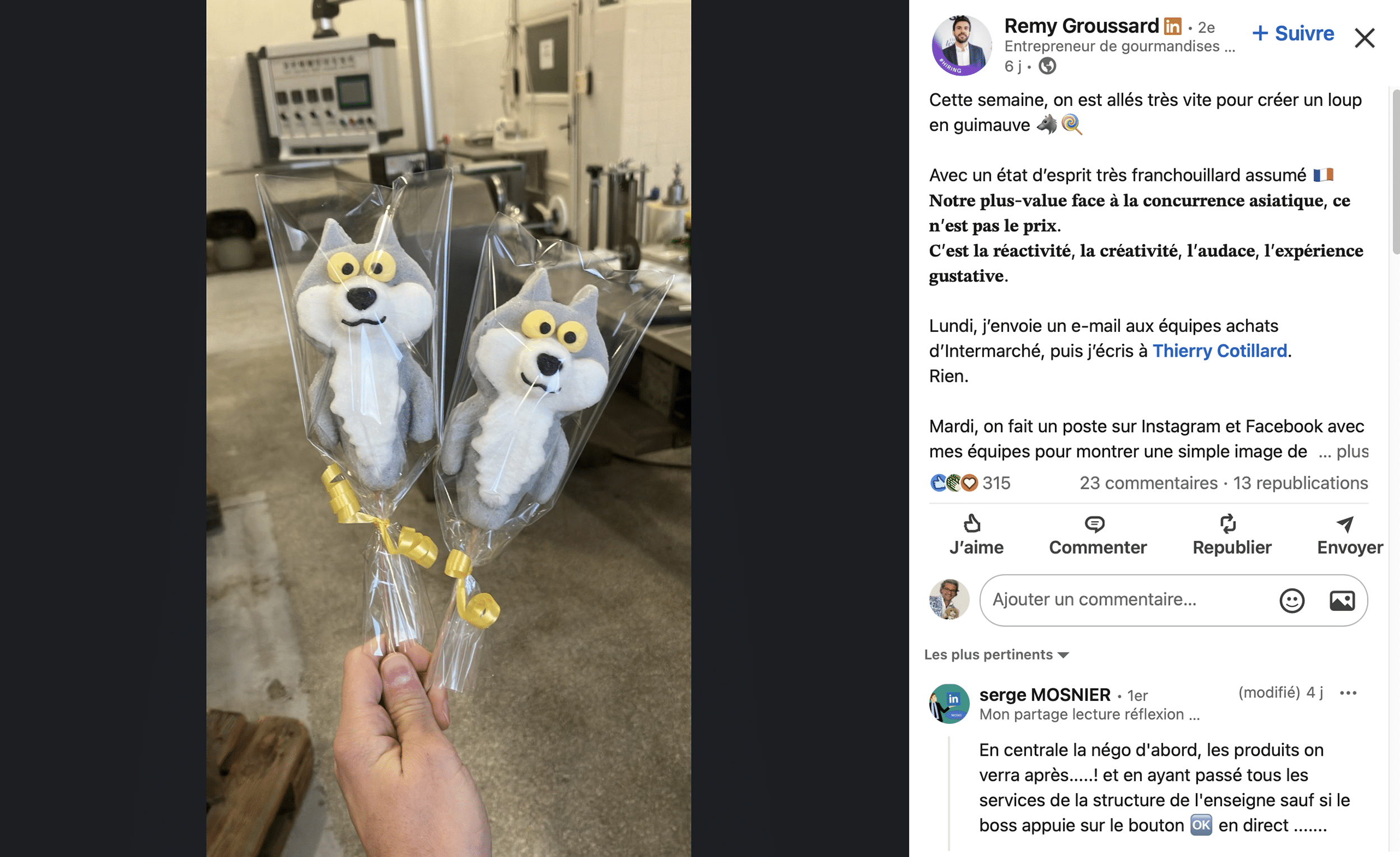Viewport: 1400px width, 857px height.
Task: Expand the post text with "… plus"
Action: pos(1344,452)
